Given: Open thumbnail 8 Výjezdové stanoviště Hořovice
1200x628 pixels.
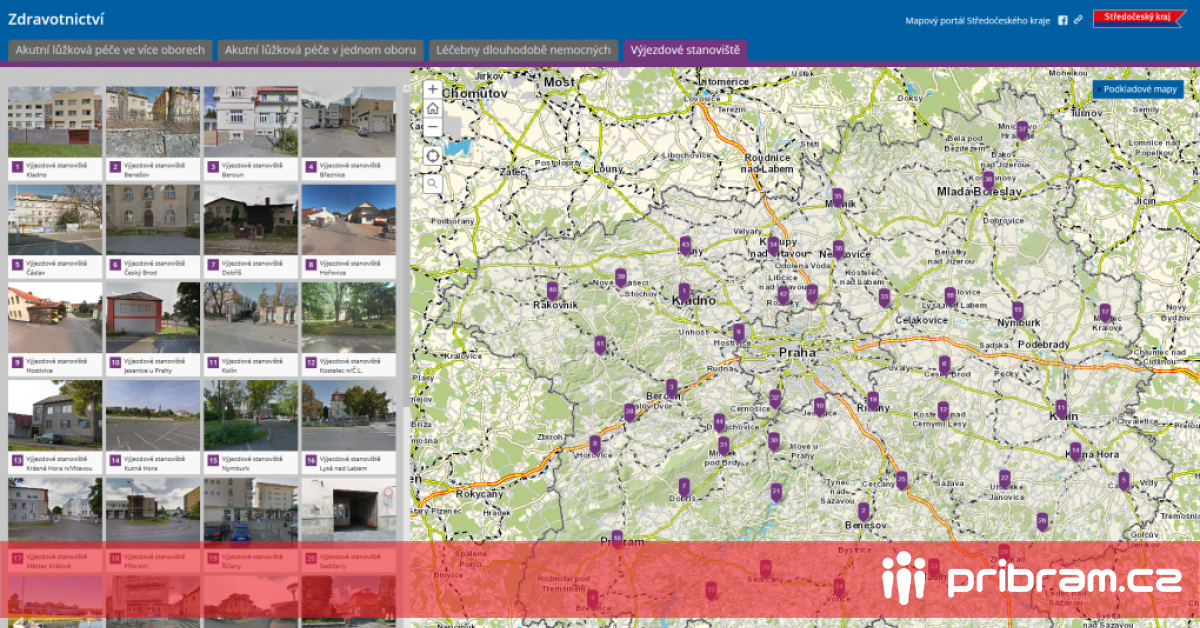Looking at the screenshot, I should coord(349,231).
